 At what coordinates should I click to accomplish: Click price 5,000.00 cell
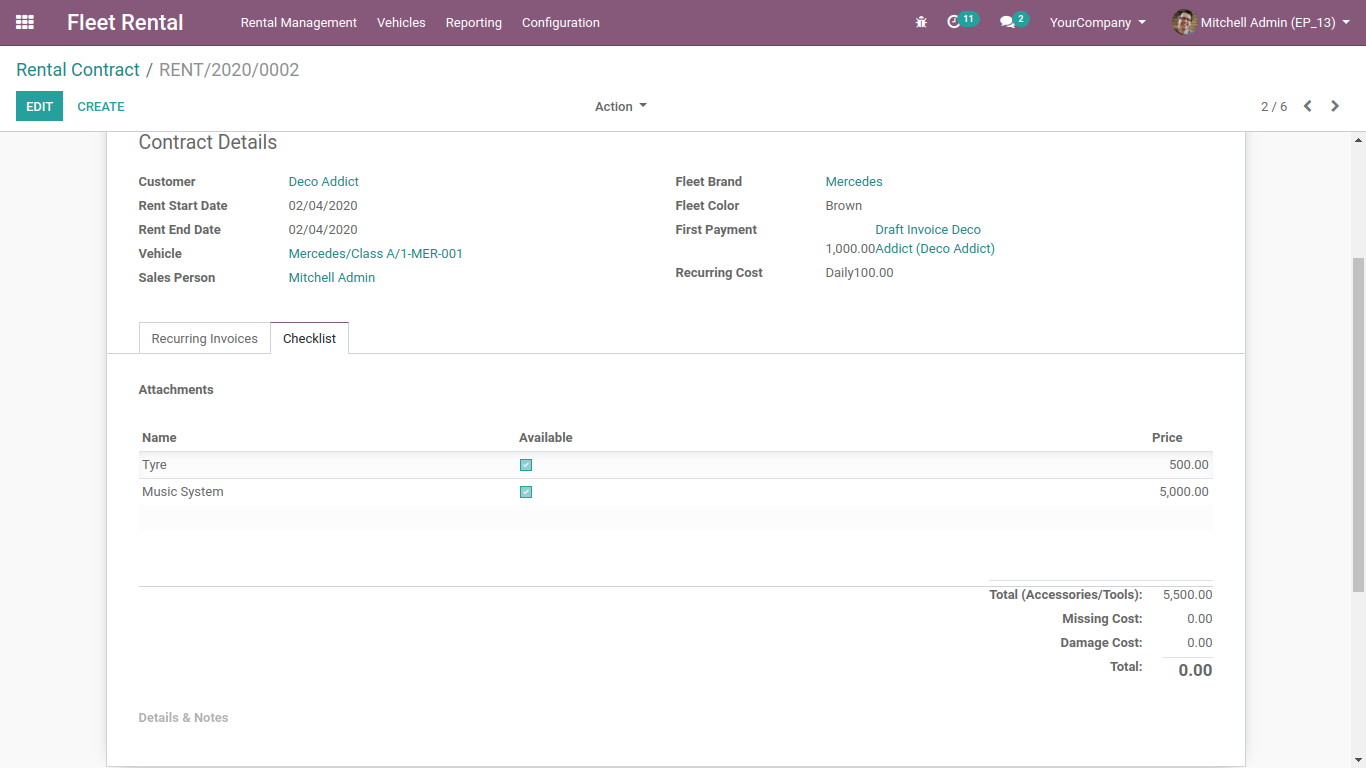coord(1184,492)
